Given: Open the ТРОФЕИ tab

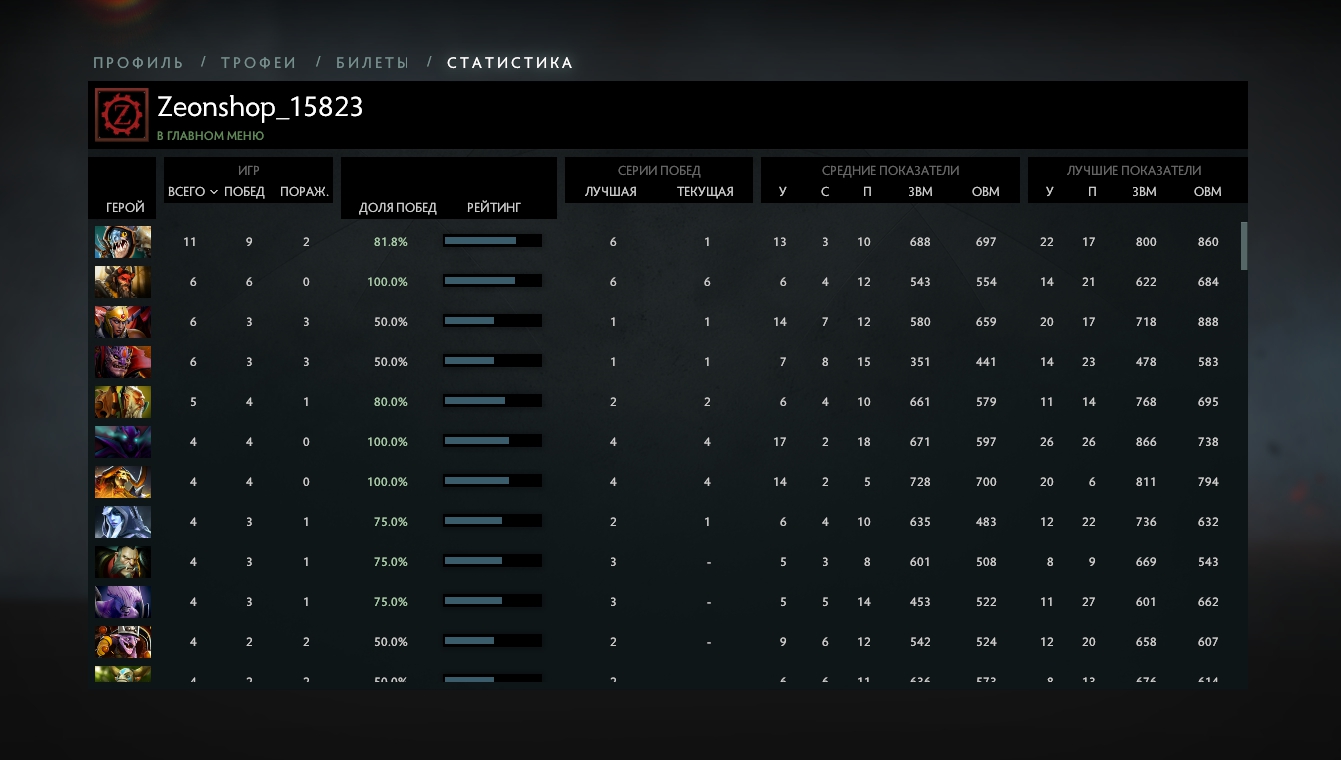Looking at the screenshot, I should pyautogui.click(x=259, y=63).
